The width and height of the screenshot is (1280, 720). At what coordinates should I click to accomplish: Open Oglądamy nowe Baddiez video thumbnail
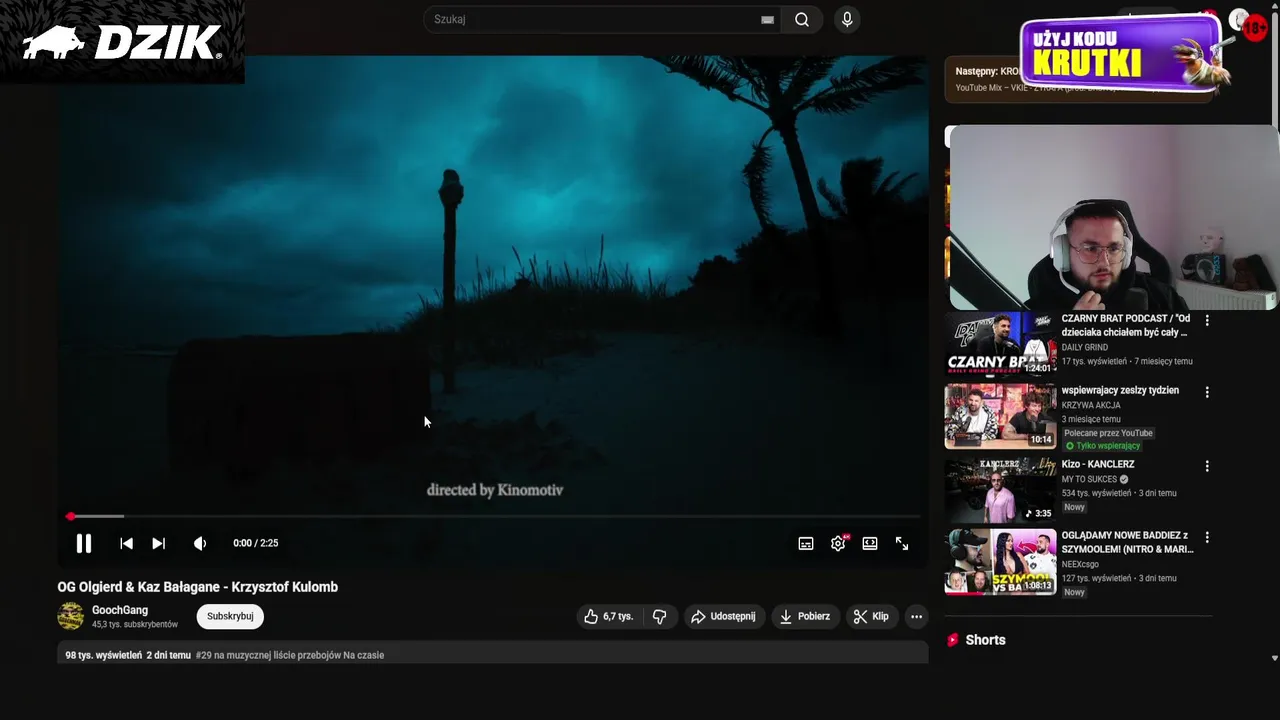(1001, 562)
